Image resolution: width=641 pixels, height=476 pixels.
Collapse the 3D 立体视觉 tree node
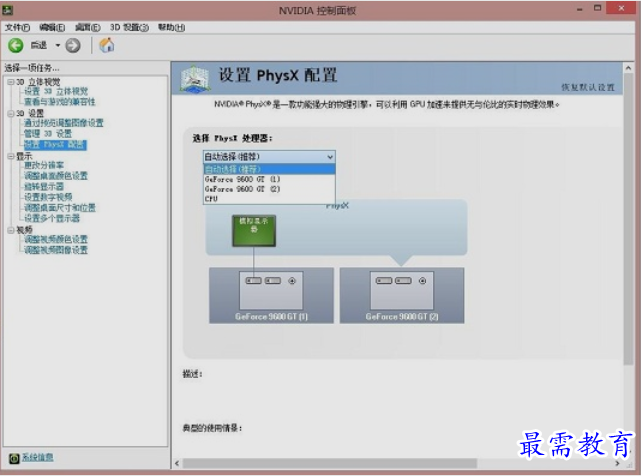pyautogui.click(x=11, y=82)
